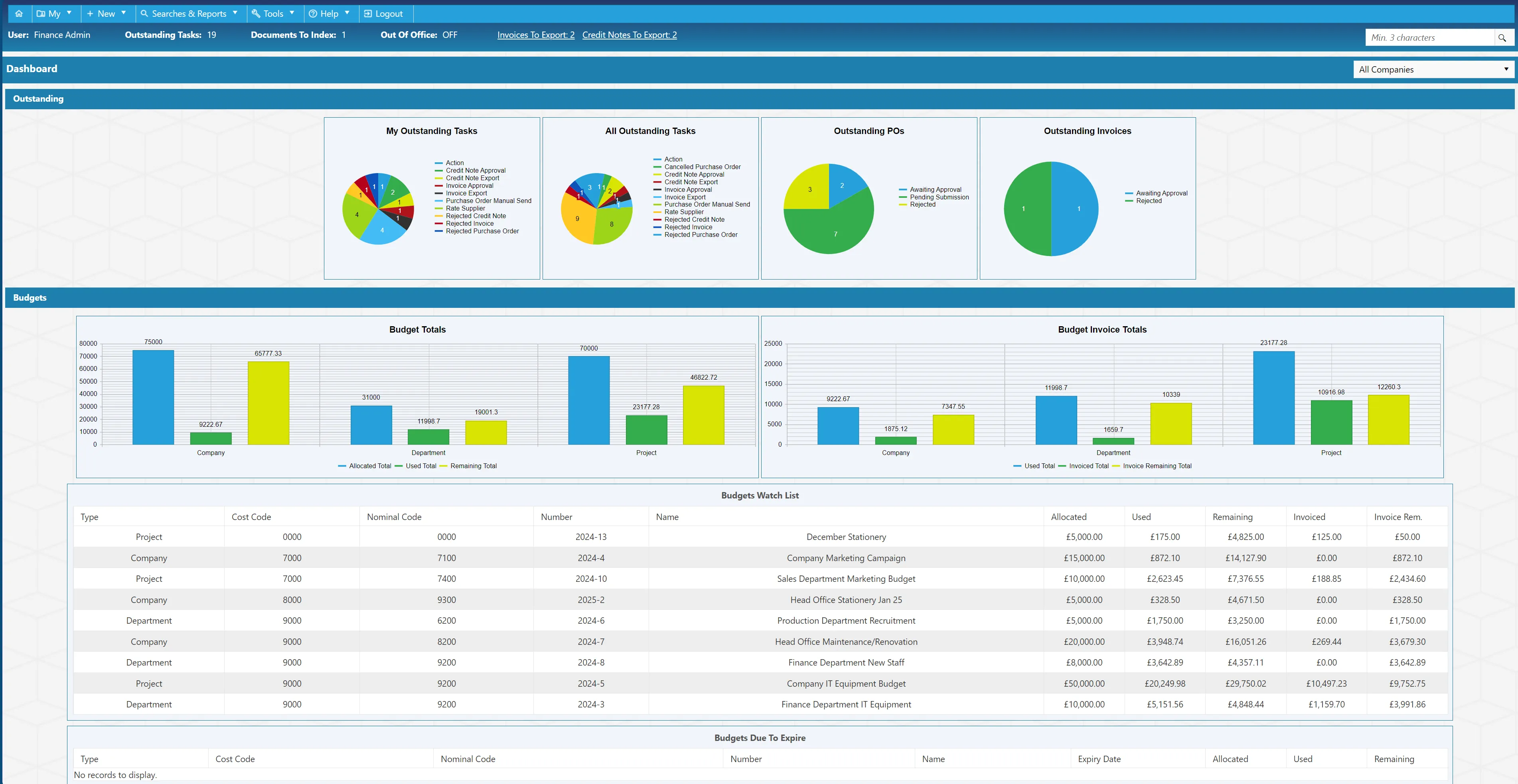Click the 75000 Company allocated bar

pyautogui.click(x=153, y=398)
